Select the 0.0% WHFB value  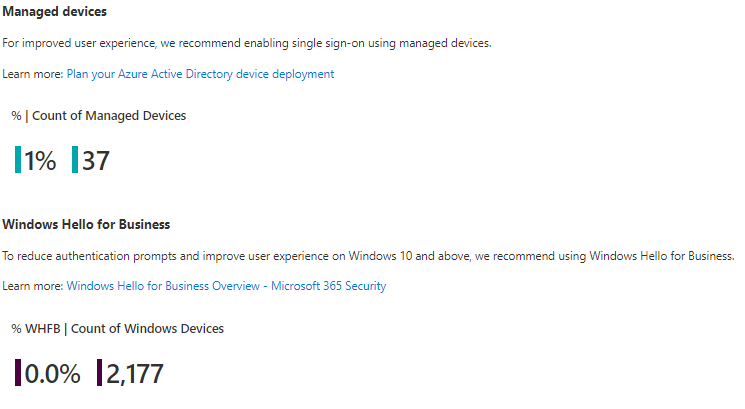click(x=52, y=373)
